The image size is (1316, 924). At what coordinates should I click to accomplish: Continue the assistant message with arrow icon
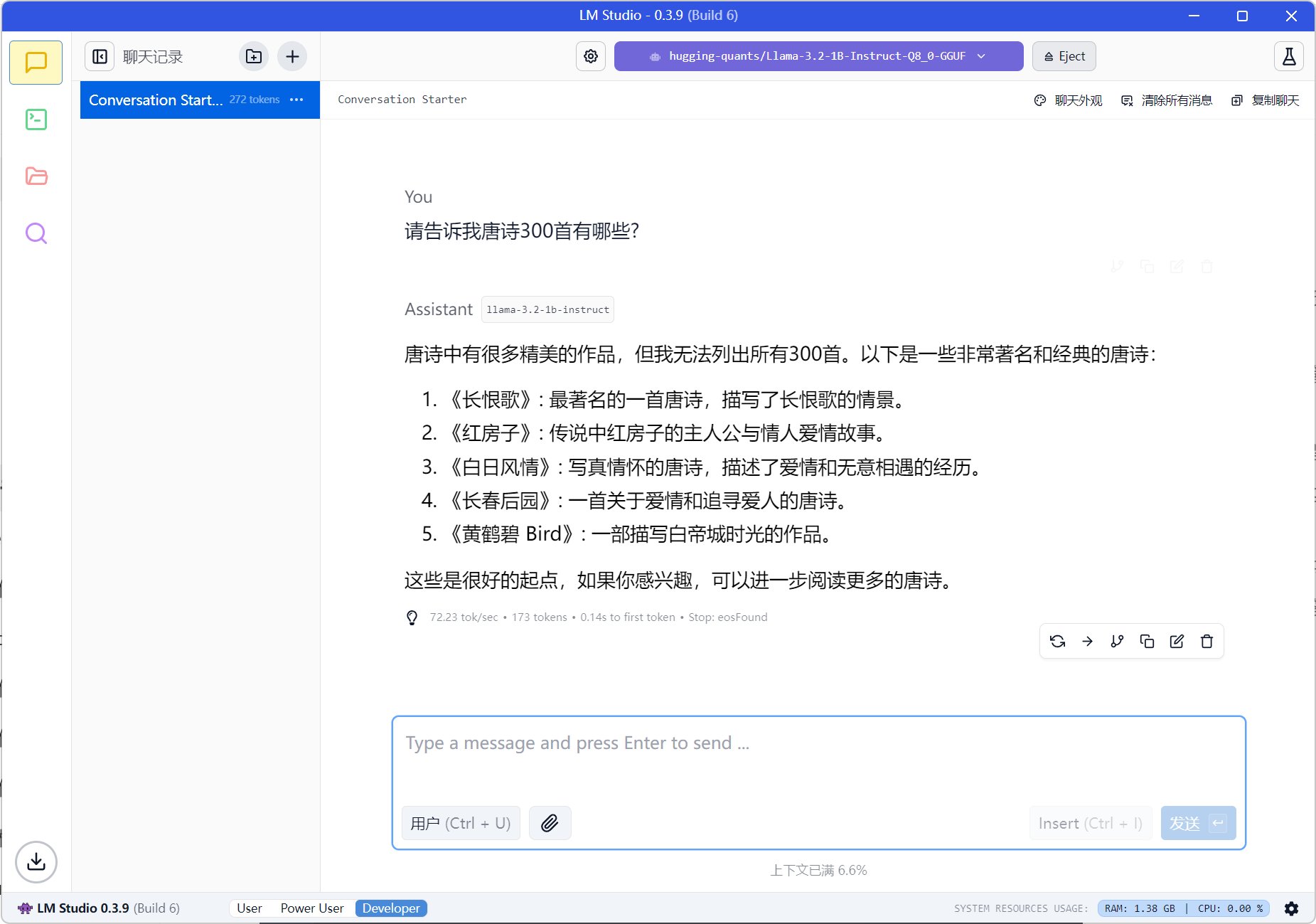[1088, 642]
